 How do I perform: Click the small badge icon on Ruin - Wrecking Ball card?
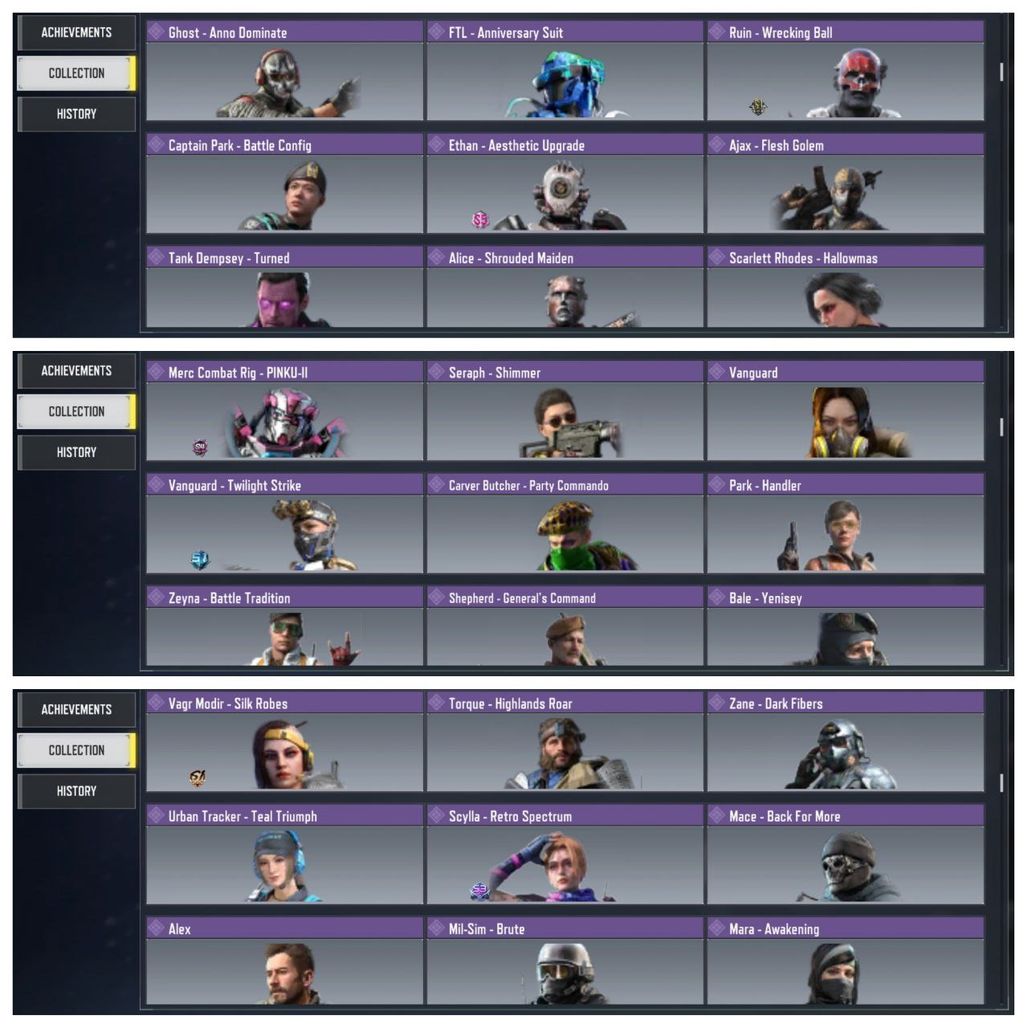coord(758,106)
